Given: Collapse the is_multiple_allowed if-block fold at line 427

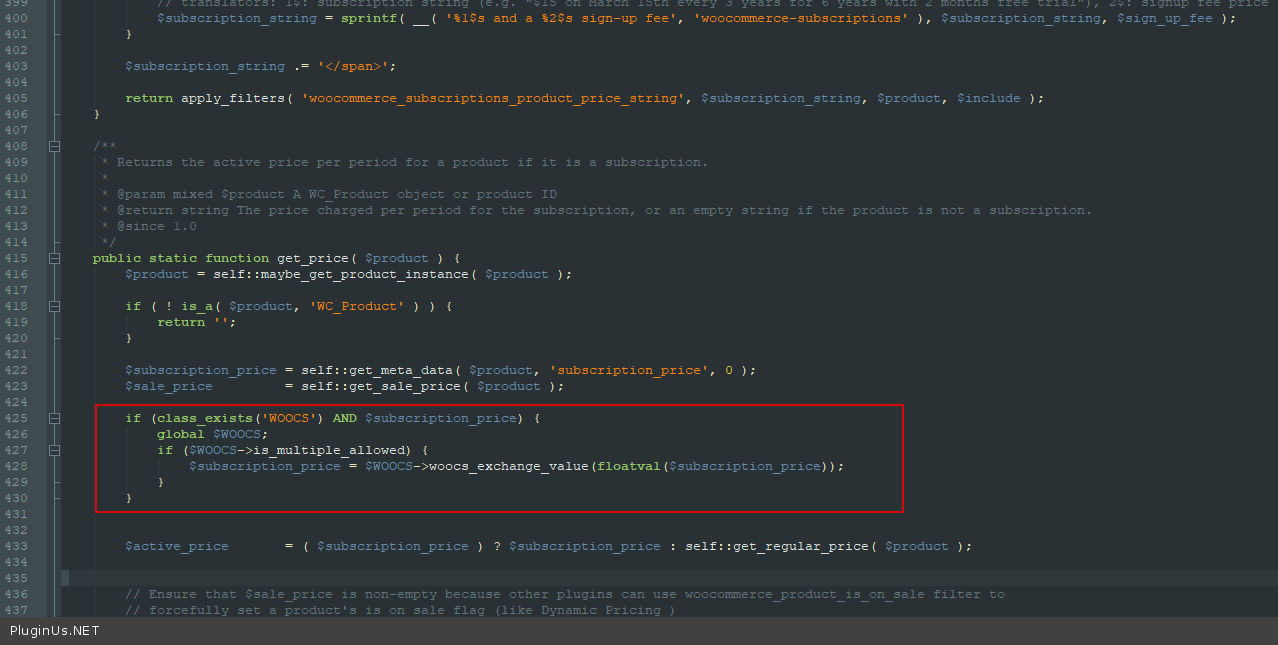Looking at the screenshot, I should [x=54, y=450].
